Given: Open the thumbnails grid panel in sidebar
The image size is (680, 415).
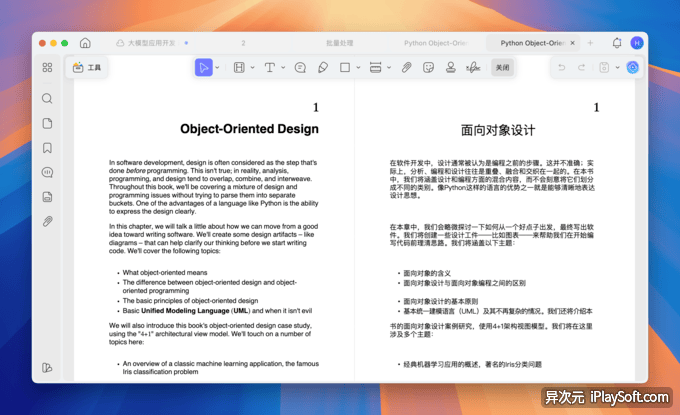Looking at the screenshot, I should [47, 67].
